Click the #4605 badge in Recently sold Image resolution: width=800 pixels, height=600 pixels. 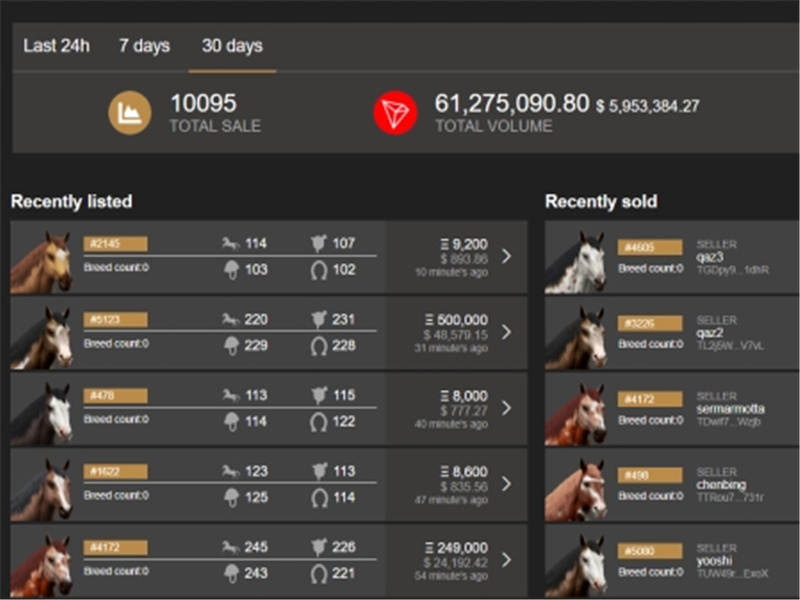650,247
